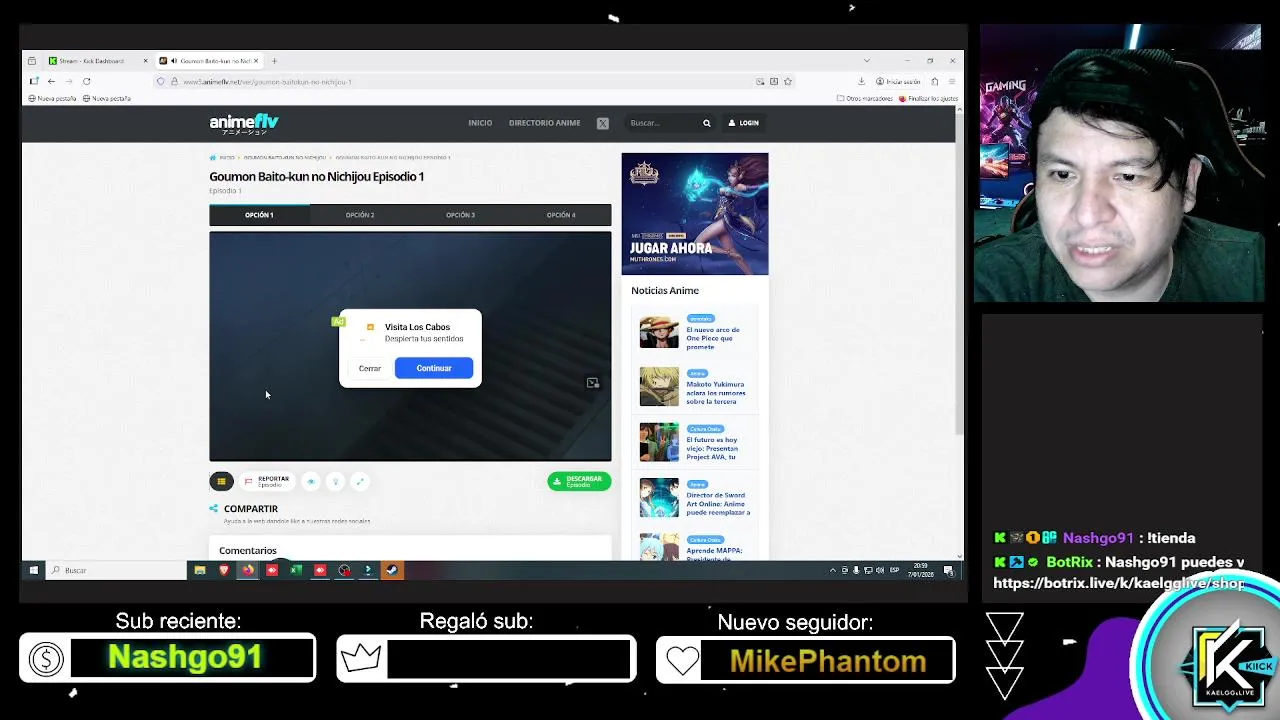Switch to the OPCIÓN 3 video tab

pos(460,215)
